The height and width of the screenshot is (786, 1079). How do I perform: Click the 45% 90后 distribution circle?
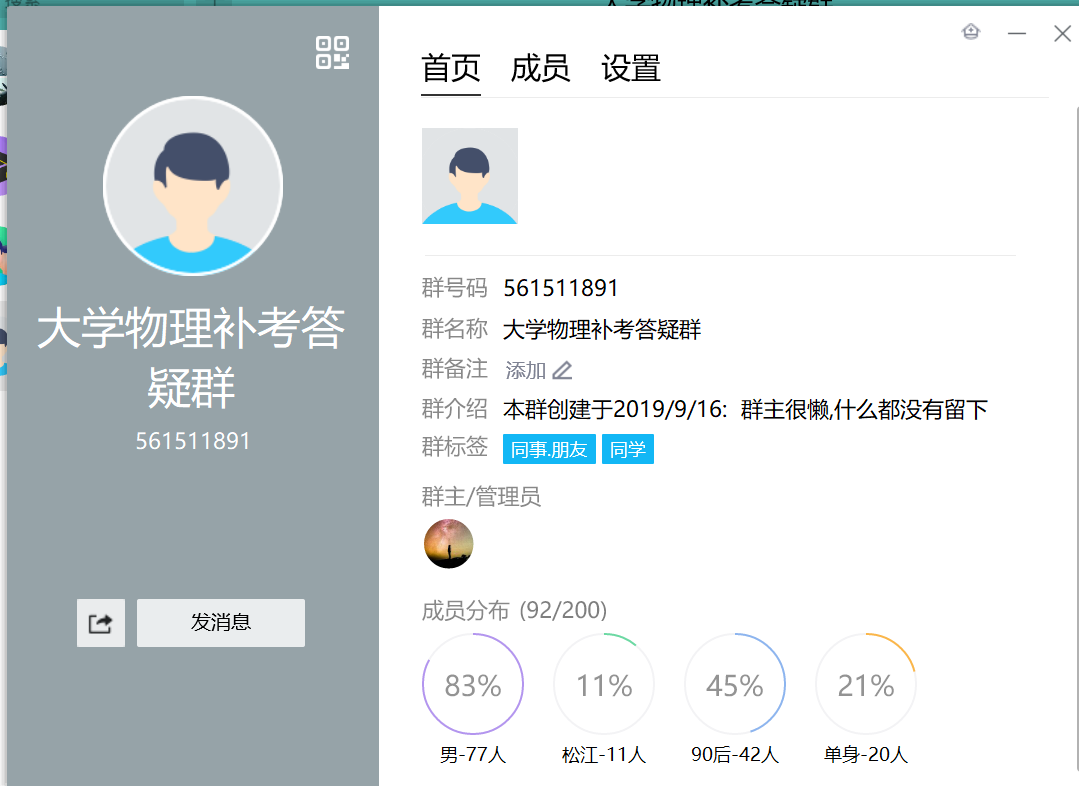735,685
